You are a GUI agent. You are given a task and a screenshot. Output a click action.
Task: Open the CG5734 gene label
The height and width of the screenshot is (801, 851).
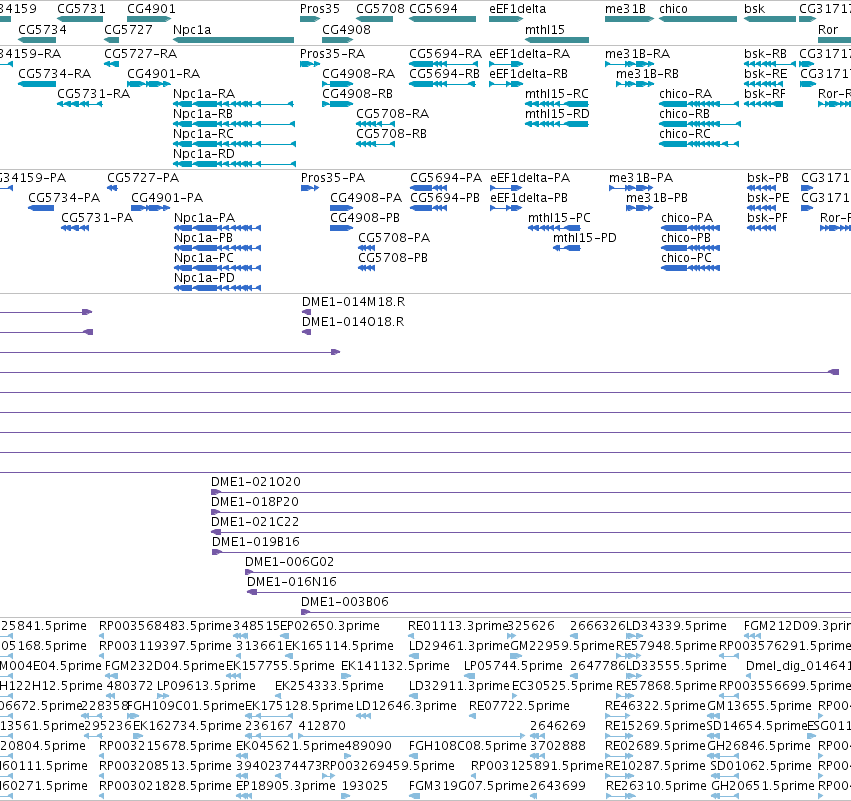pyautogui.click(x=42, y=29)
